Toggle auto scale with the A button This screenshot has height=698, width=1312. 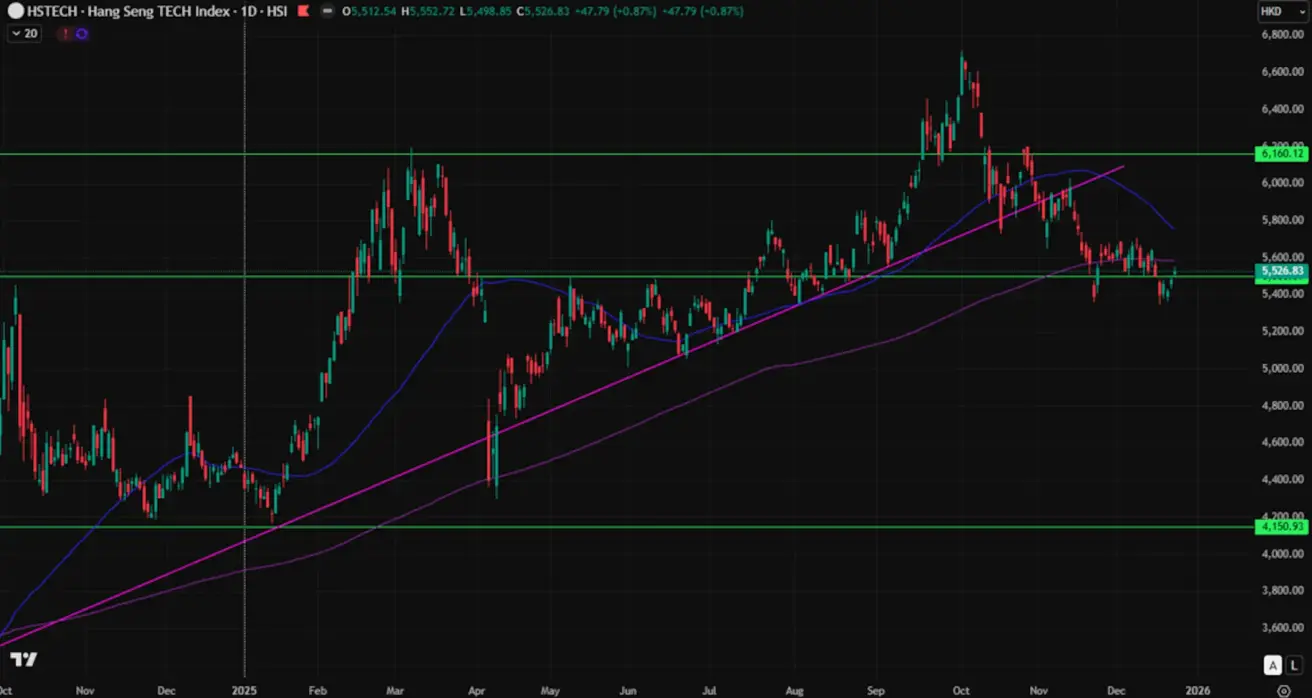[x=1273, y=665]
